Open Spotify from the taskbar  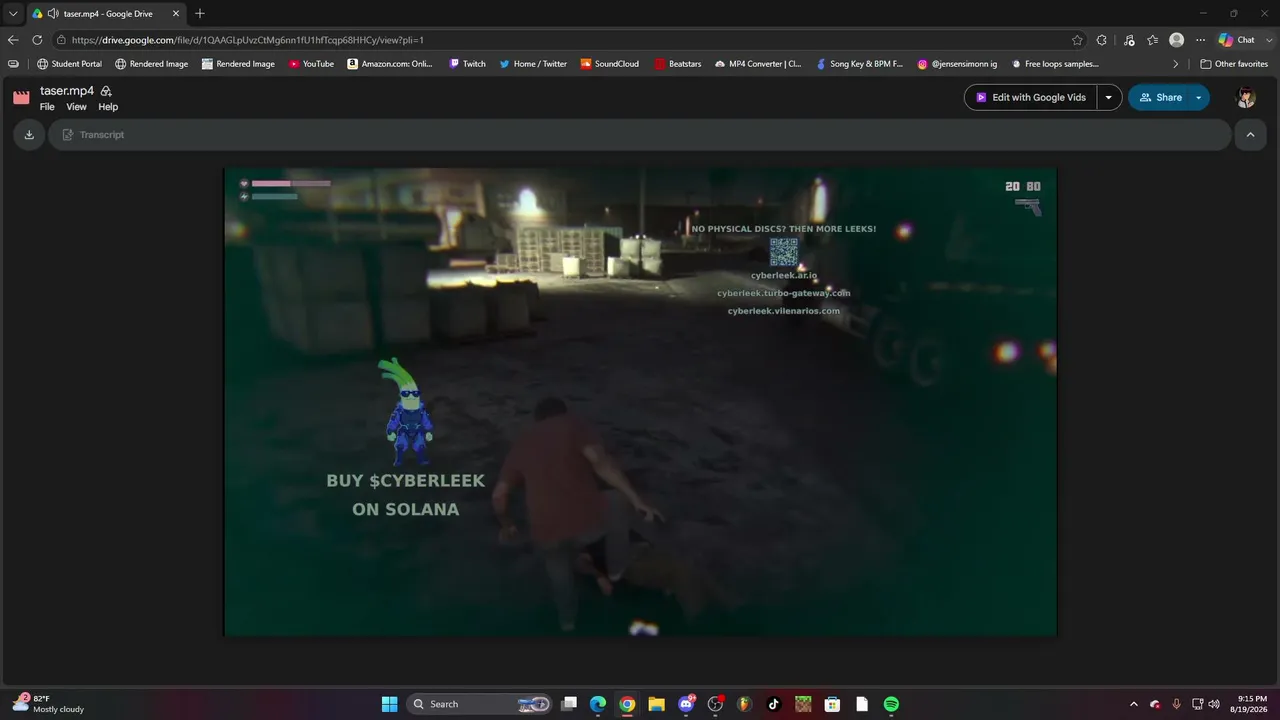pos(891,704)
